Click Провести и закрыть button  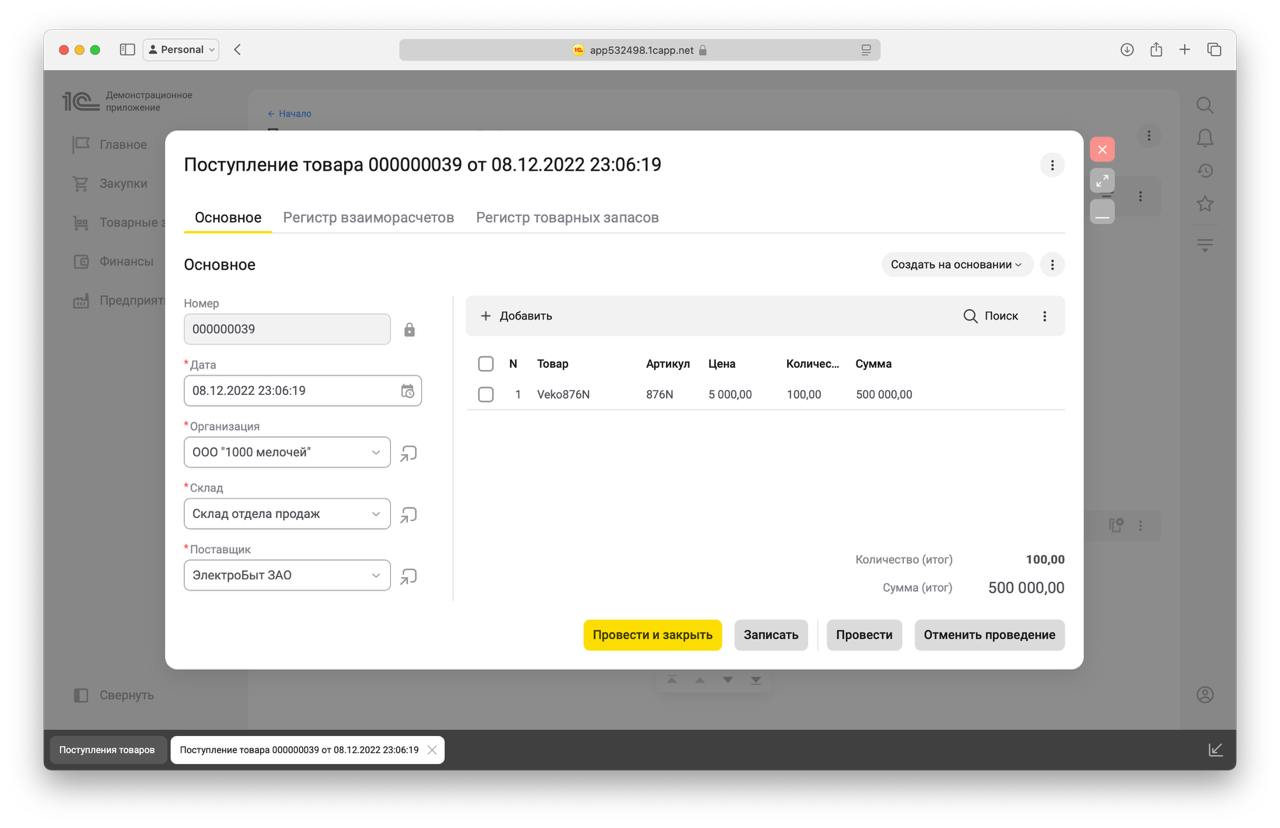652,635
